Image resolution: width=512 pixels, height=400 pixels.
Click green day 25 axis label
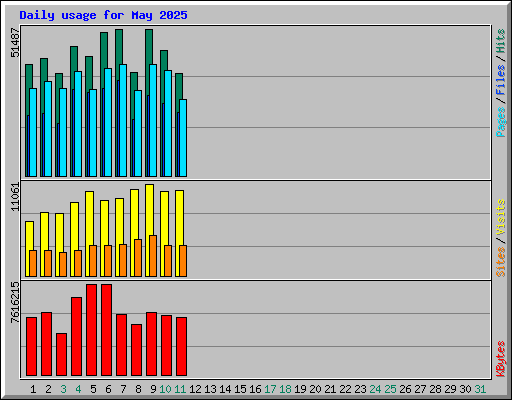tap(390, 389)
